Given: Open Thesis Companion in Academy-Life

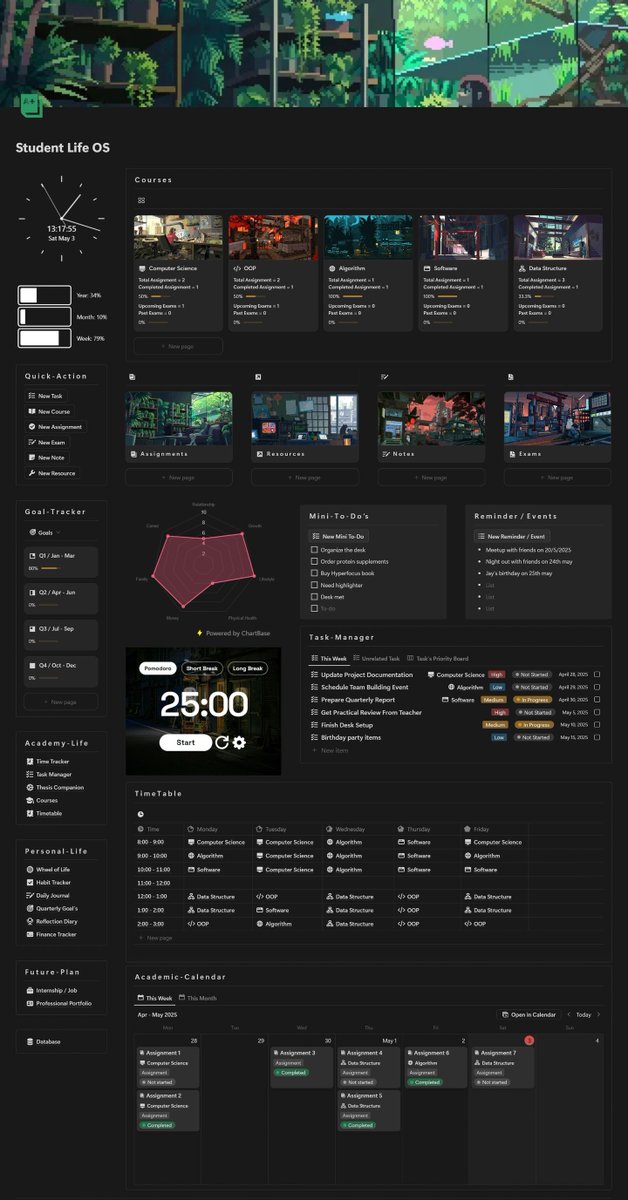Looking at the screenshot, I should pos(53,787).
